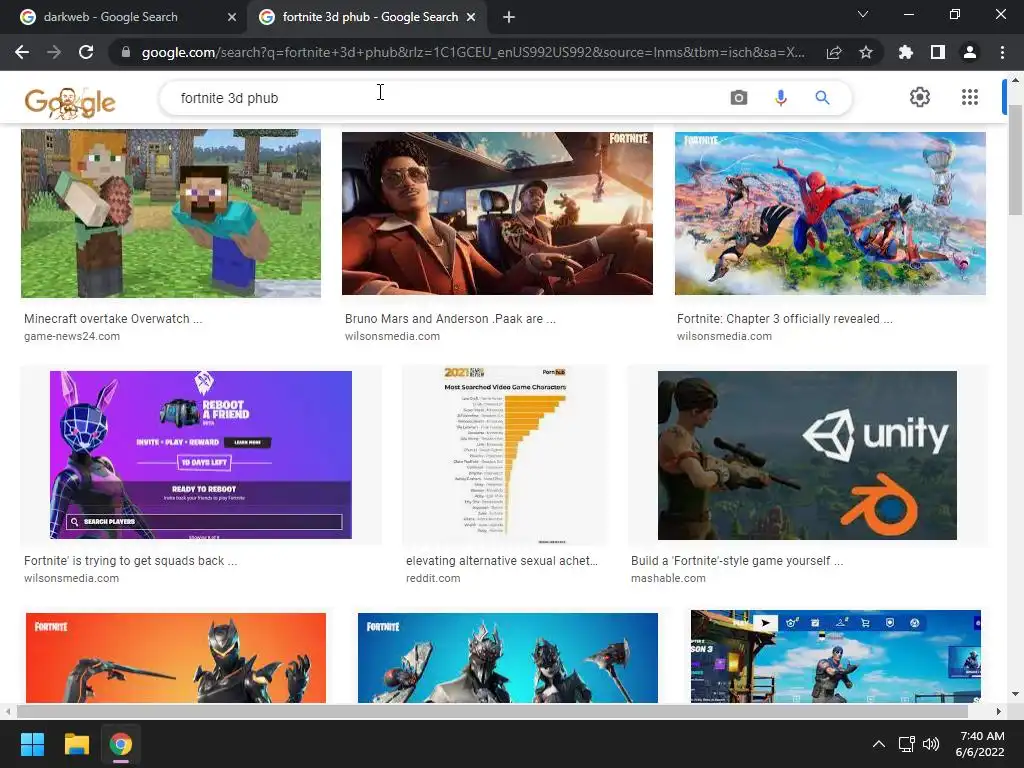This screenshot has width=1024, height=768.
Task: Click the Chrome taskbar icon
Action: [121, 744]
